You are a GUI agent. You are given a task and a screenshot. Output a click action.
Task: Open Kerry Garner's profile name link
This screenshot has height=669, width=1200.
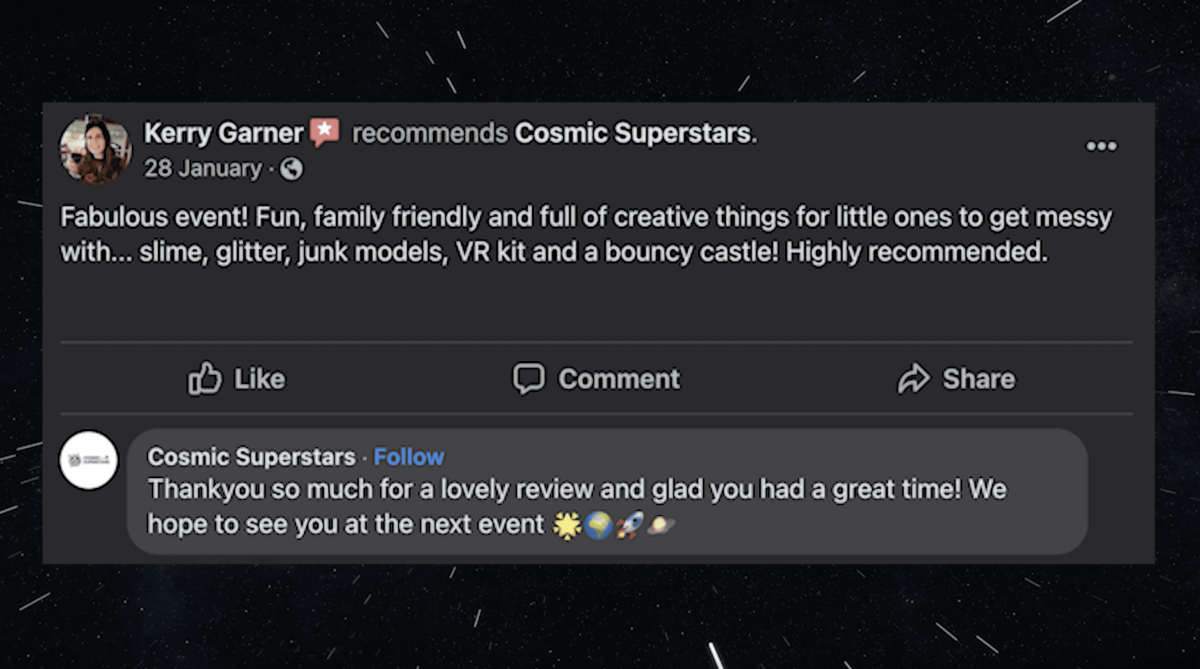[x=223, y=133]
